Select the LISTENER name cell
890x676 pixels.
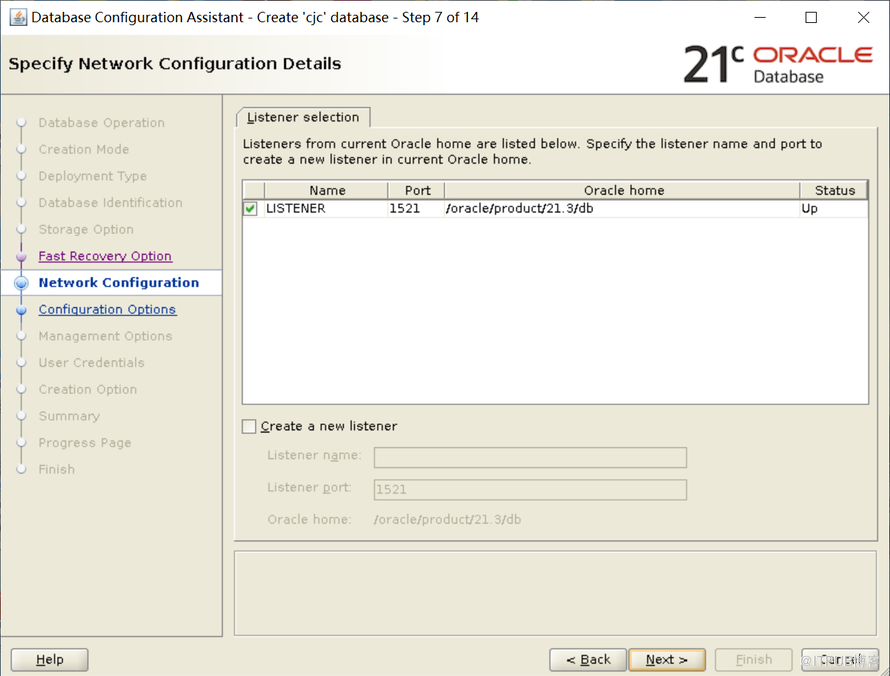326,209
